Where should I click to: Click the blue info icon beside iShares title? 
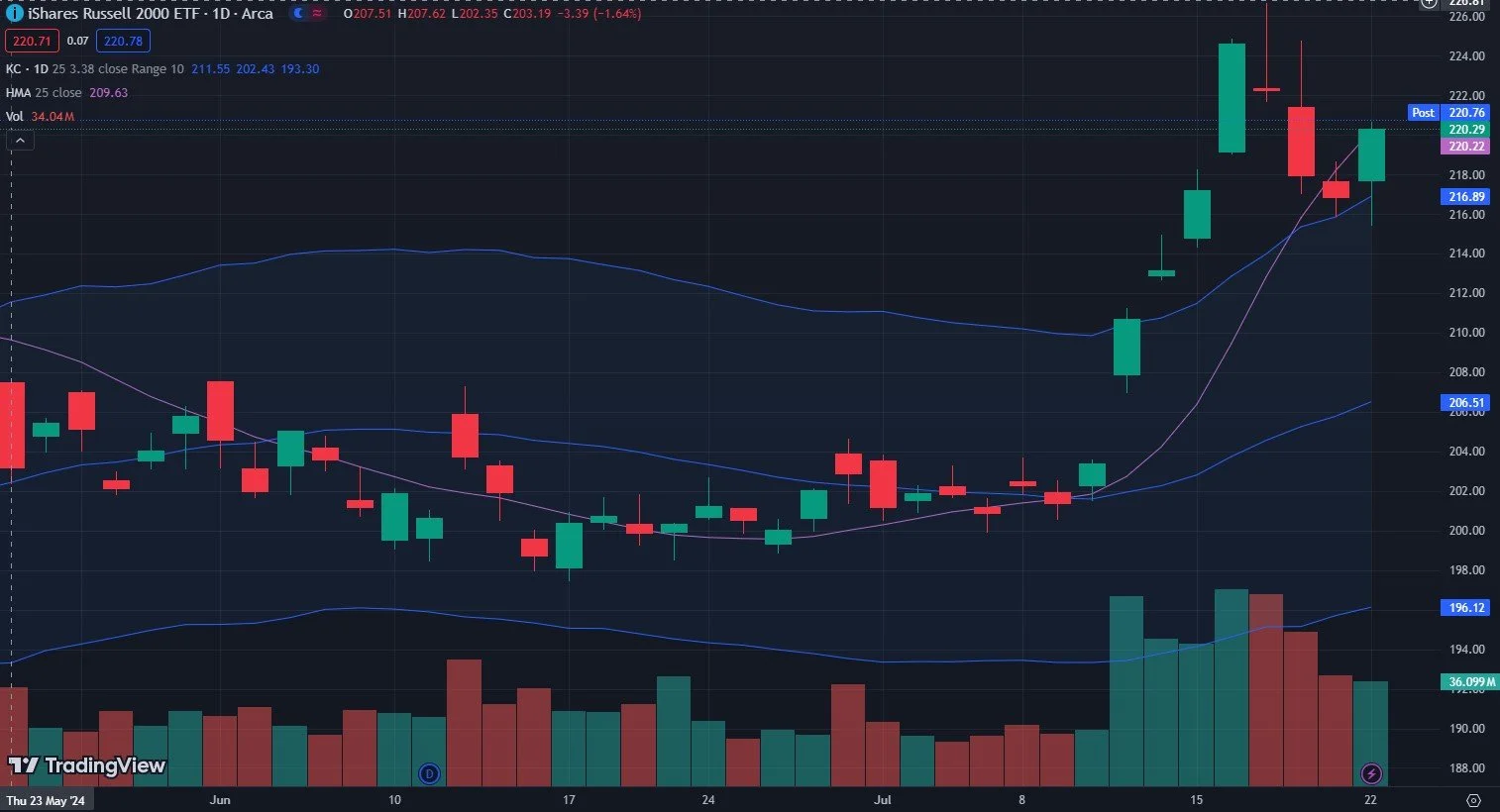[14, 14]
